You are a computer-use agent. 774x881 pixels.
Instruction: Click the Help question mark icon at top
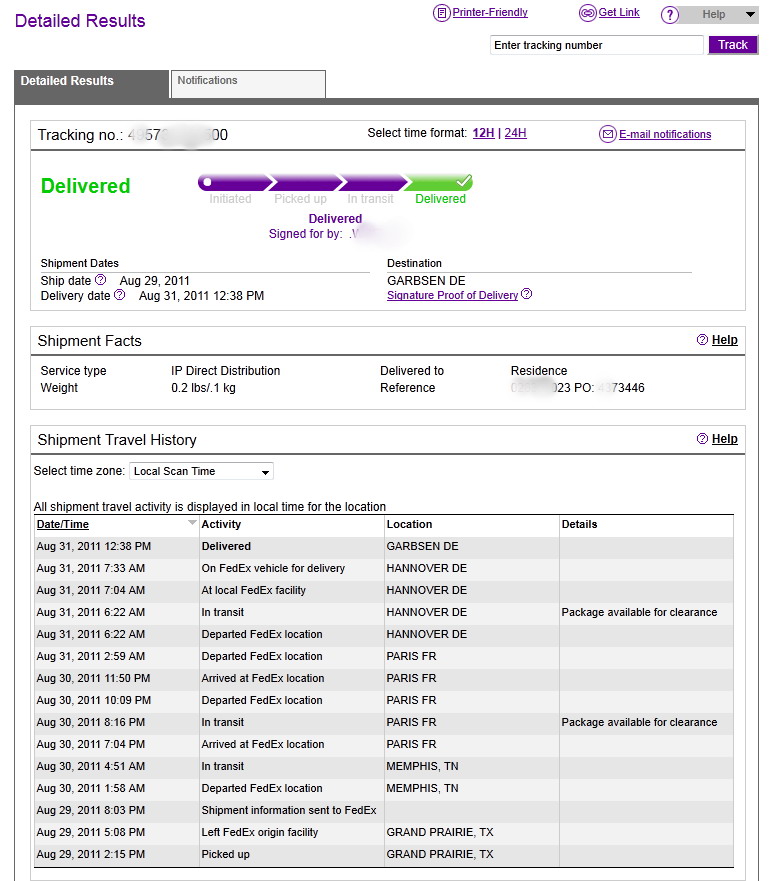pyautogui.click(x=670, y=15)
